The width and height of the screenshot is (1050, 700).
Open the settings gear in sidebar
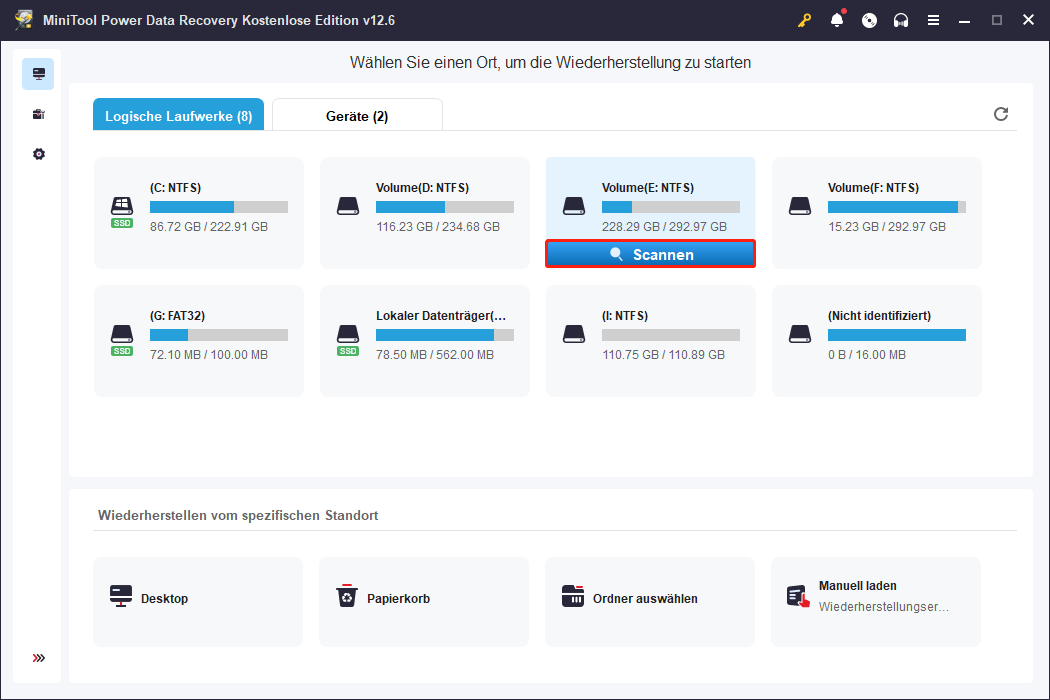[x=39, y=154]
